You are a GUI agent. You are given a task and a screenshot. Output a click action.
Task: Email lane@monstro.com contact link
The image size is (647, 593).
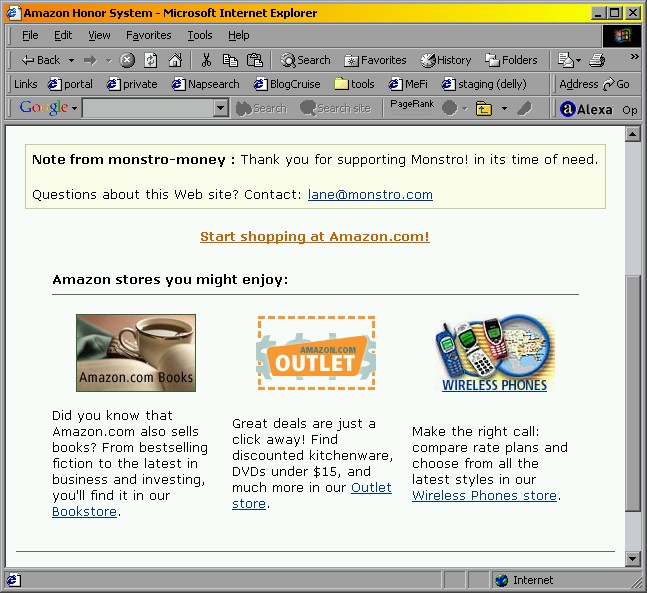[x=370, y=195]
